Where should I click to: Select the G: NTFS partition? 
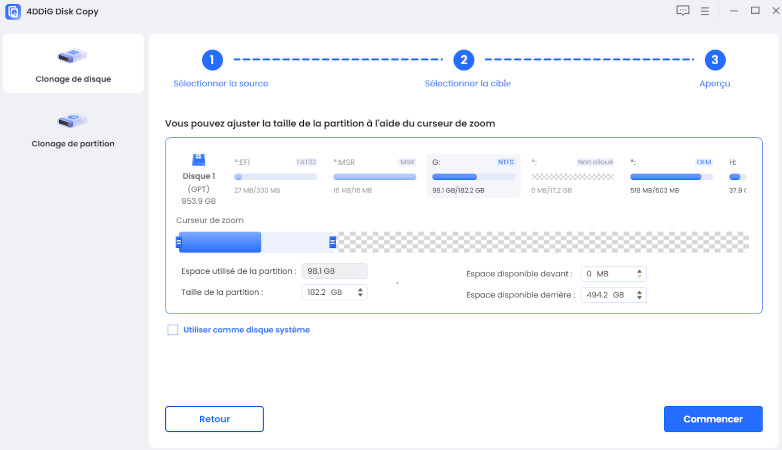[473, 176]
